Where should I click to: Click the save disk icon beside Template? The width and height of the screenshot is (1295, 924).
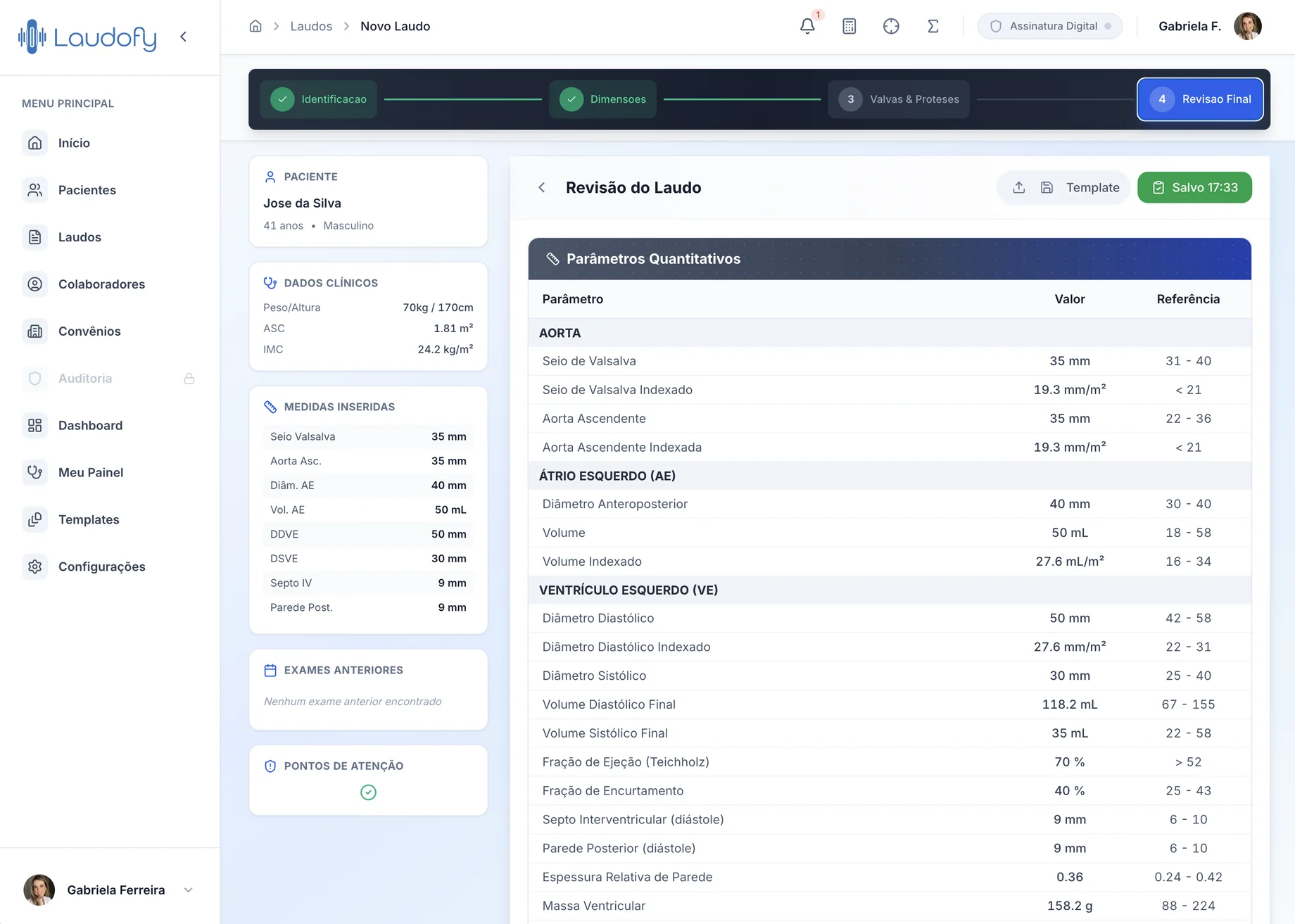(x=1047, y=188)
